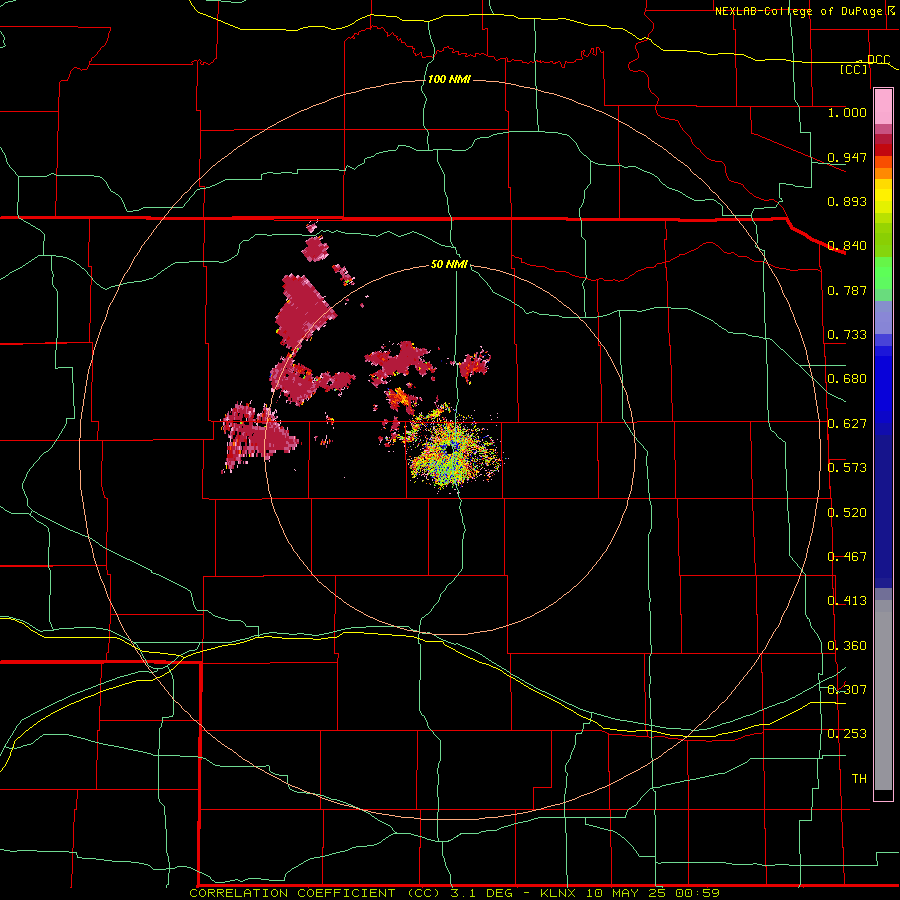
Task: Click the DCC label above the legend
Action: tap(878, 60)
